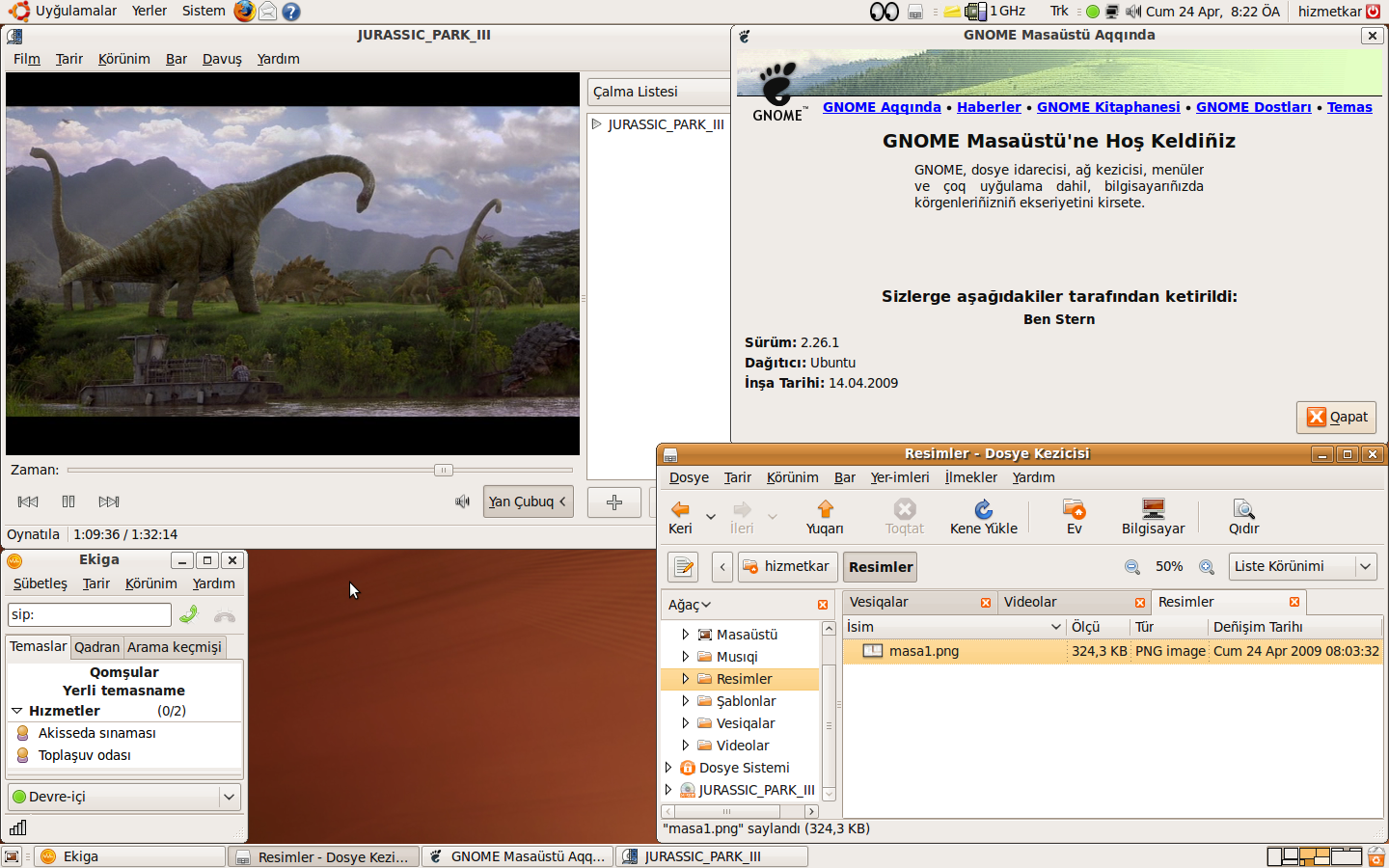
Task: Collapse the Hızmetler group in Ekiga
Action: [x=17, y=711]
